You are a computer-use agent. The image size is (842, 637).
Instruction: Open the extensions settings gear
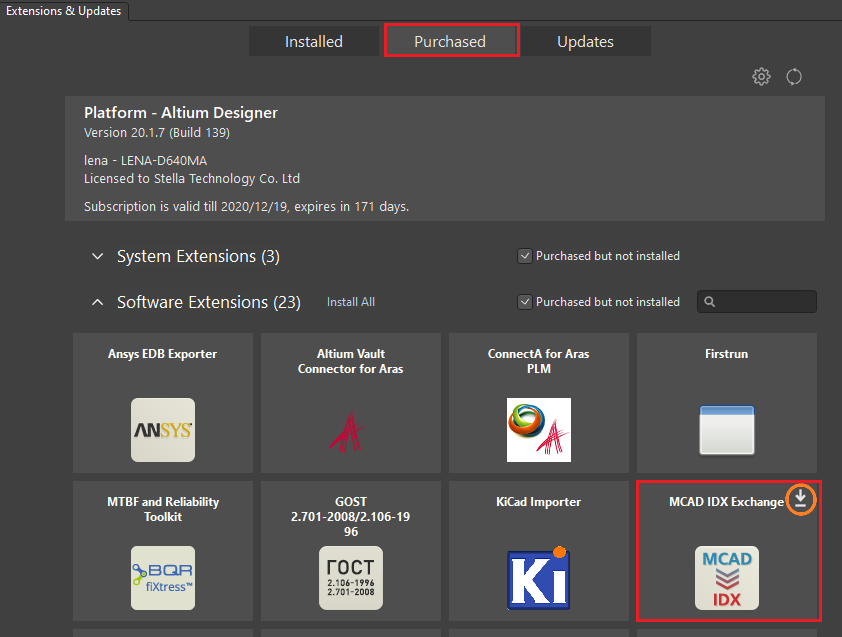(761, 77)
